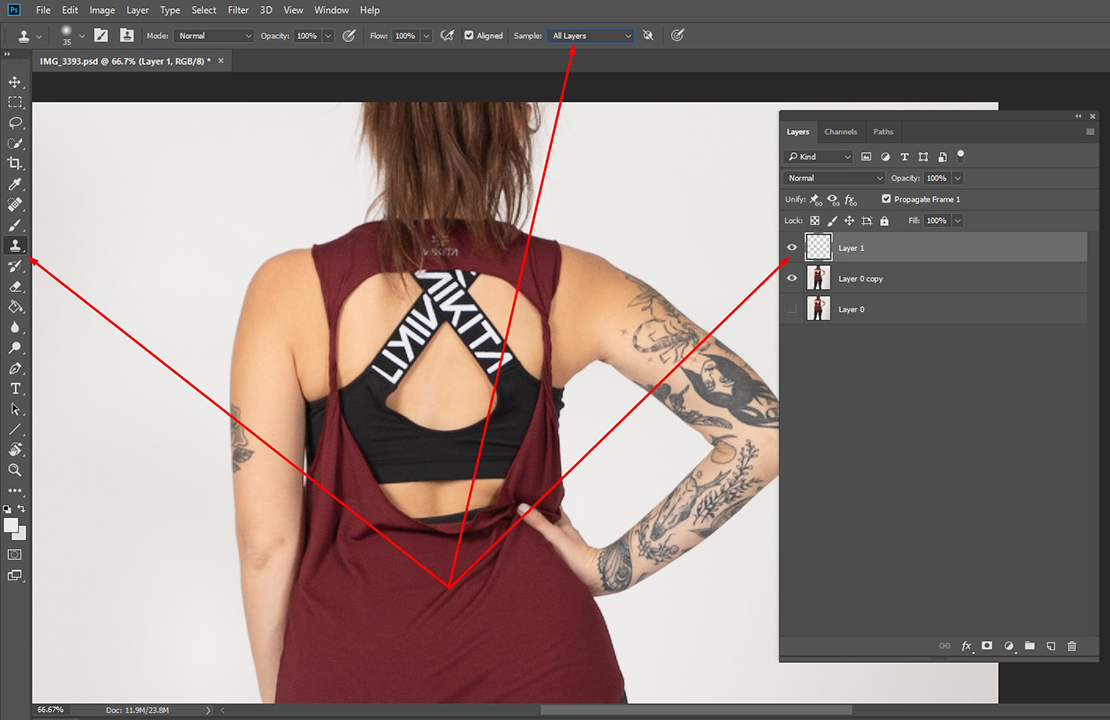Click the background color swatch
Viewport: 1110px width, 720px height.
[21, 535]
